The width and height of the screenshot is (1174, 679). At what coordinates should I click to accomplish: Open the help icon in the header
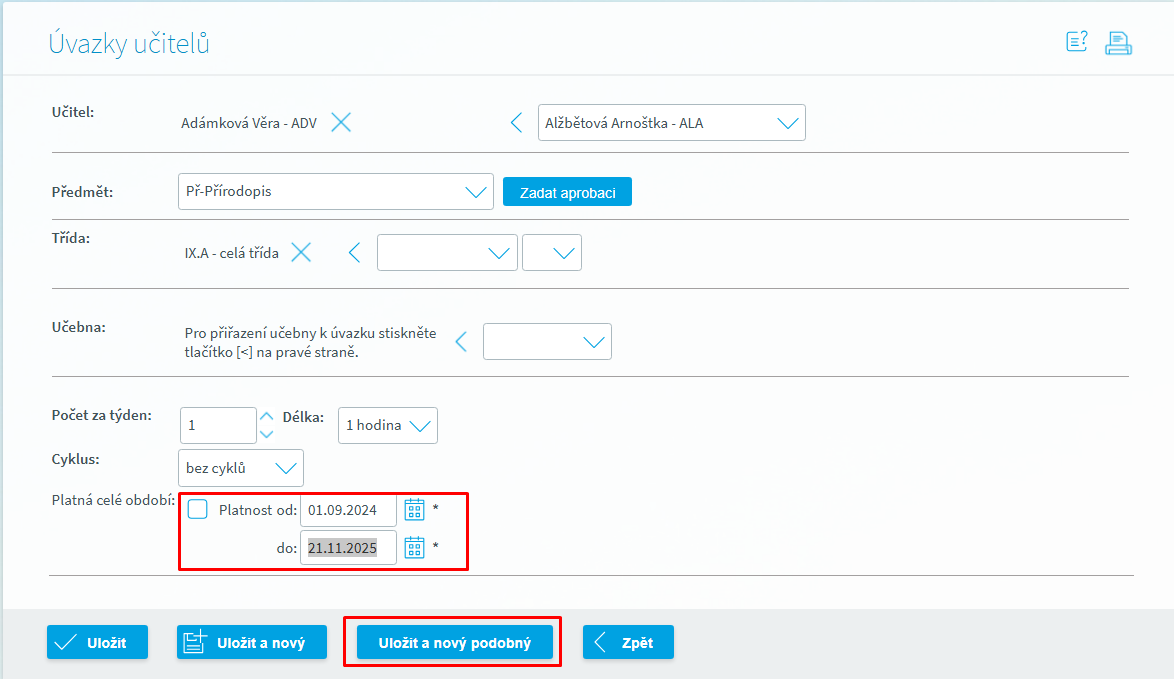[x=1077, y=42]
